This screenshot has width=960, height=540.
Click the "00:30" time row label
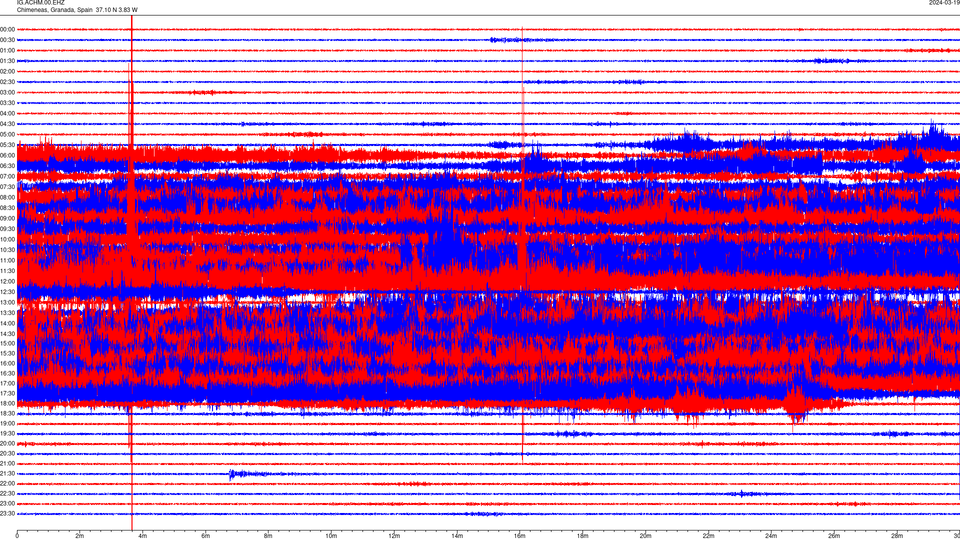point(7,40)
